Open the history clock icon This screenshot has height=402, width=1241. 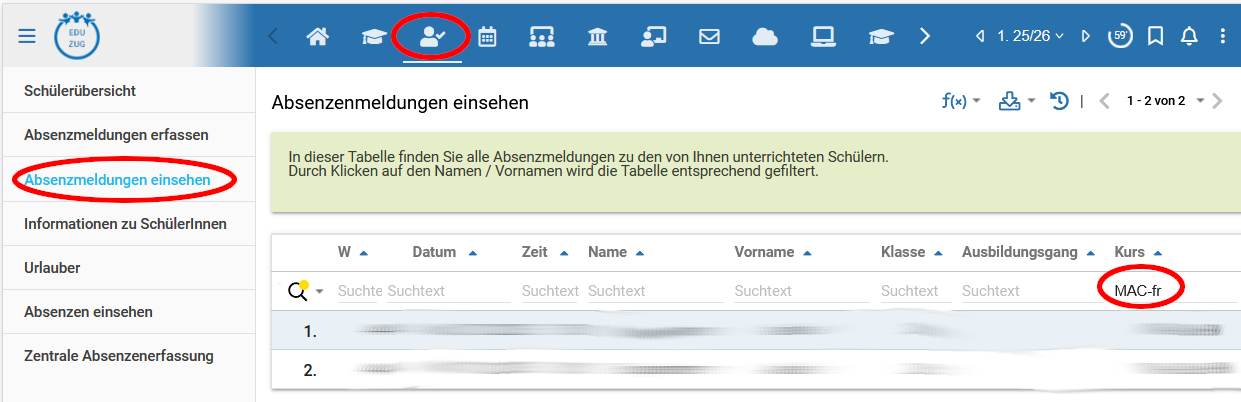[x=1060, y=101]
